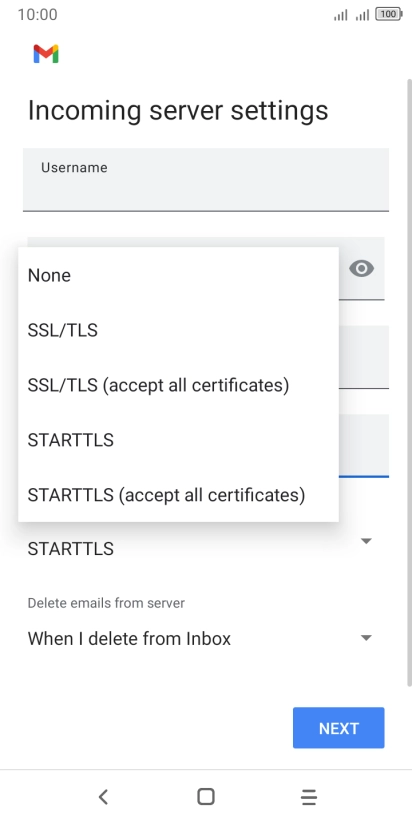Select SSL/TLS (accept all certificates)

[178, 385]
